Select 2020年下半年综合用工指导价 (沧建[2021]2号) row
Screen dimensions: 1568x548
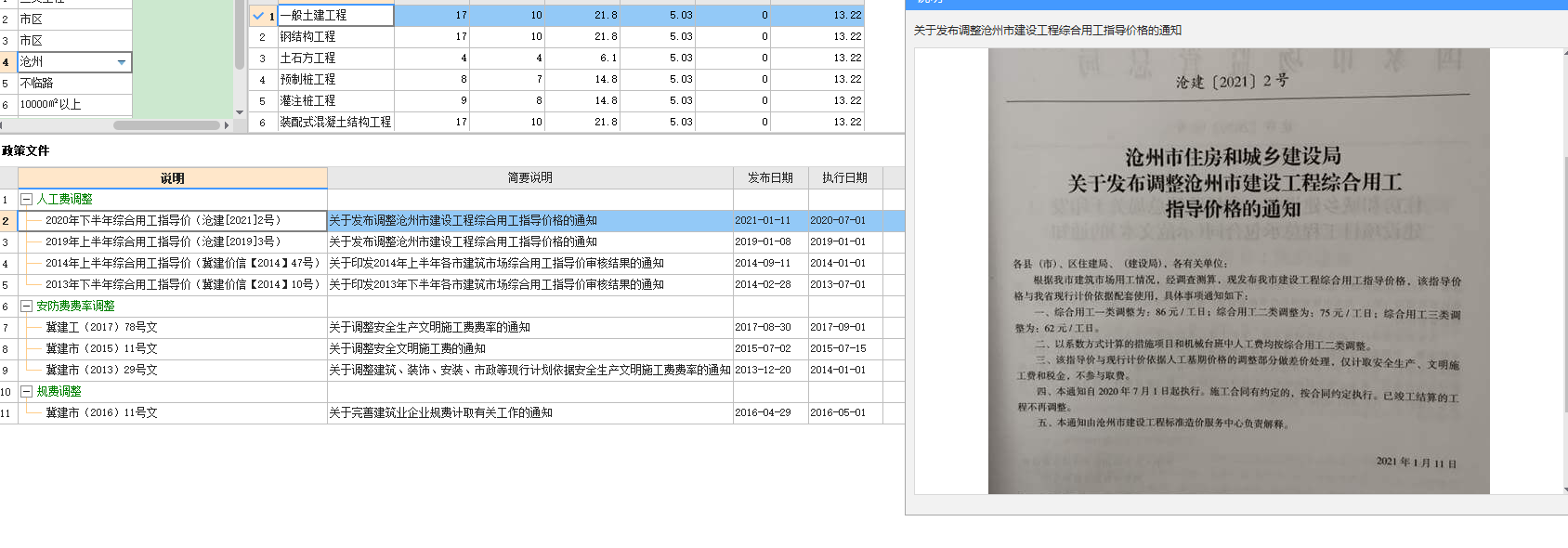click(451, 220)
